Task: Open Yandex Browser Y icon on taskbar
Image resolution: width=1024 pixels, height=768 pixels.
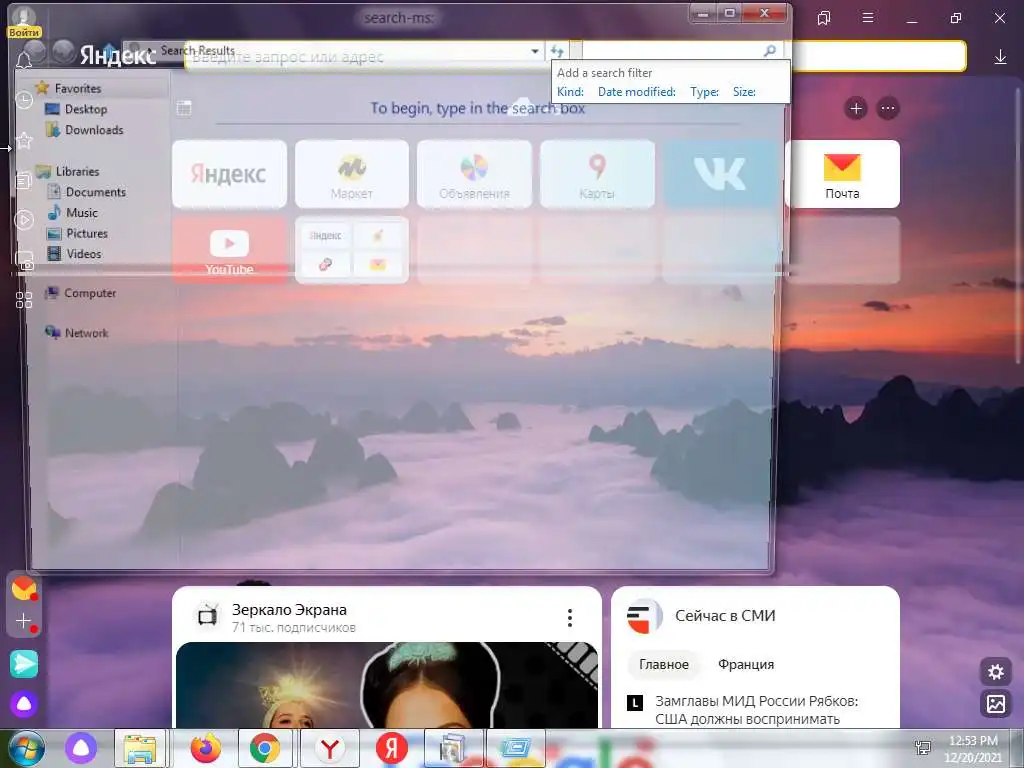Action: pyautogui.click(x=330, y=748)
